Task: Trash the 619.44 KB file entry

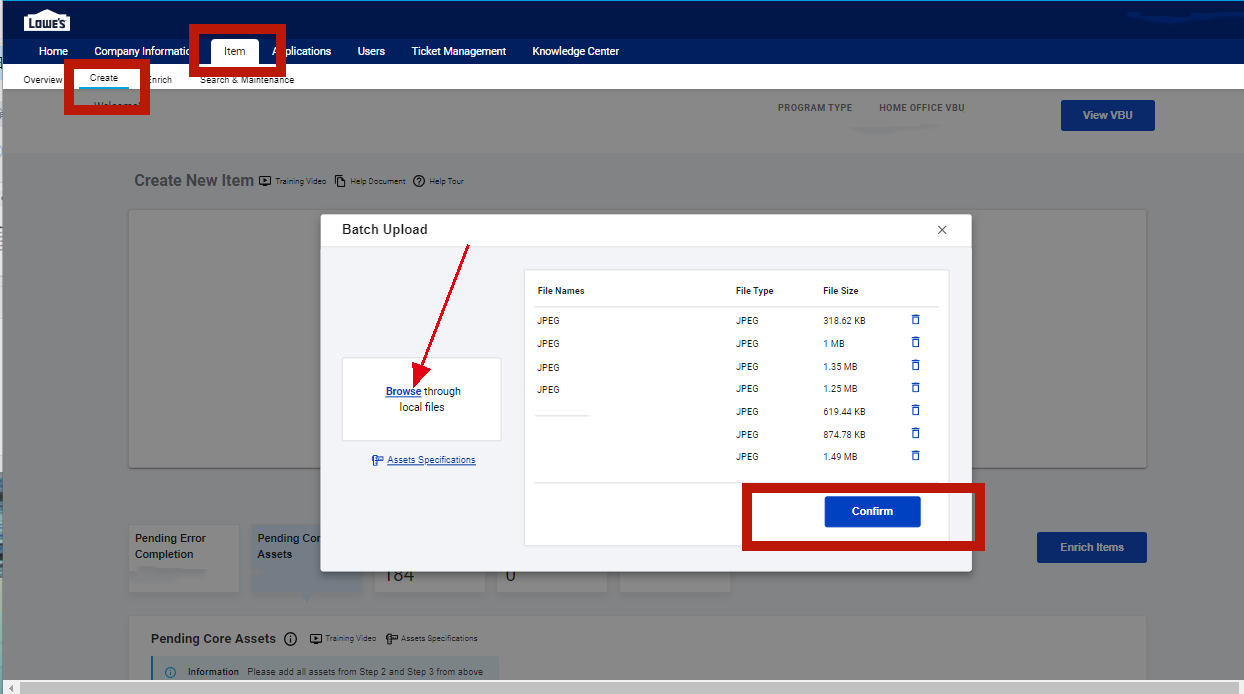Action: pos(915,410)
